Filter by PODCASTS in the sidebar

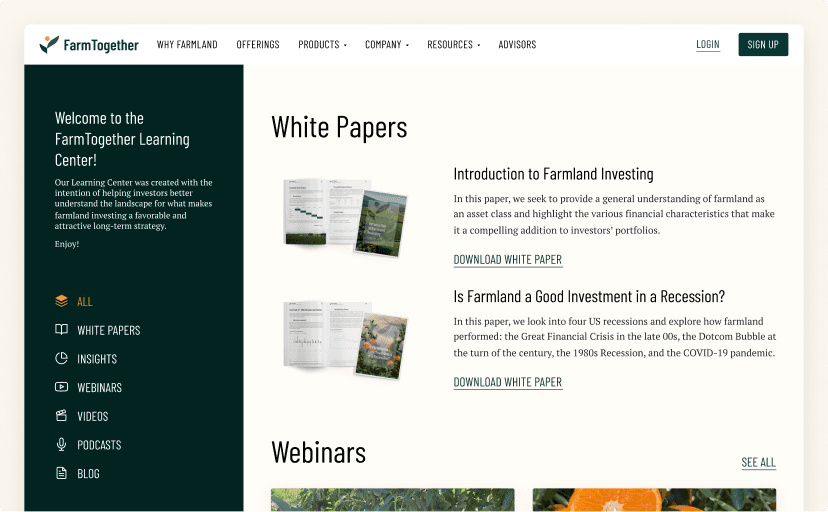(99, 445)
